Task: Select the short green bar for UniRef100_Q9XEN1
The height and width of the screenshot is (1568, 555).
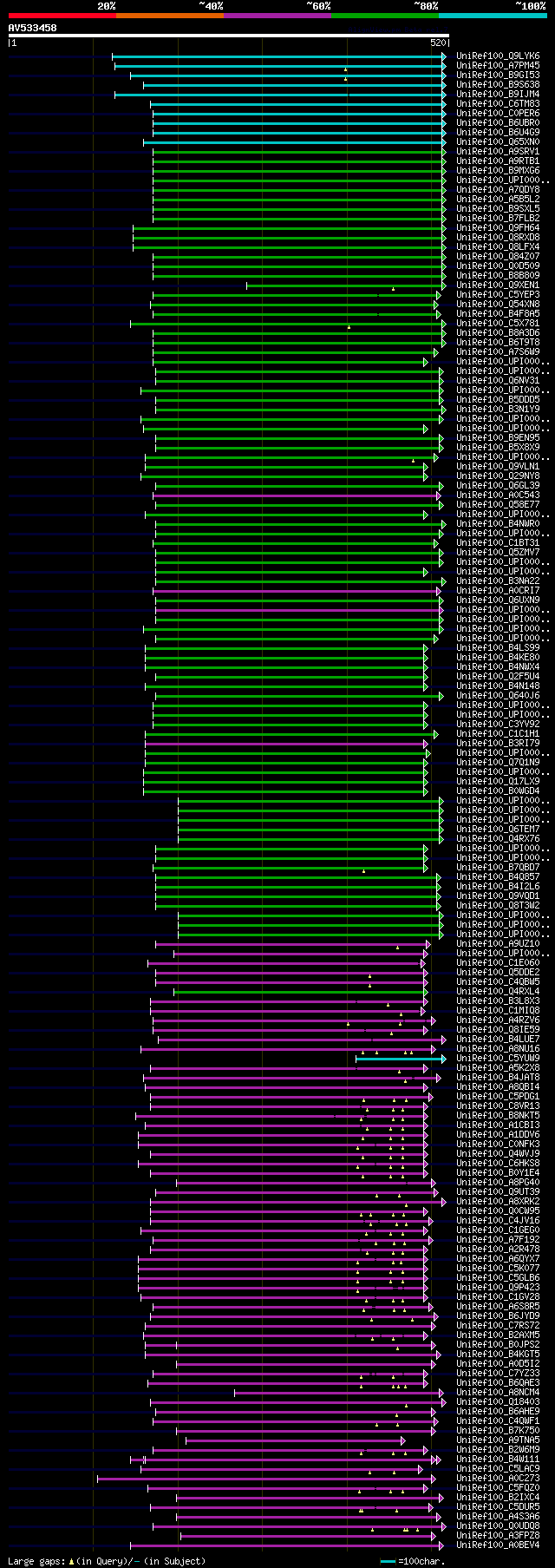Action: 346,285
